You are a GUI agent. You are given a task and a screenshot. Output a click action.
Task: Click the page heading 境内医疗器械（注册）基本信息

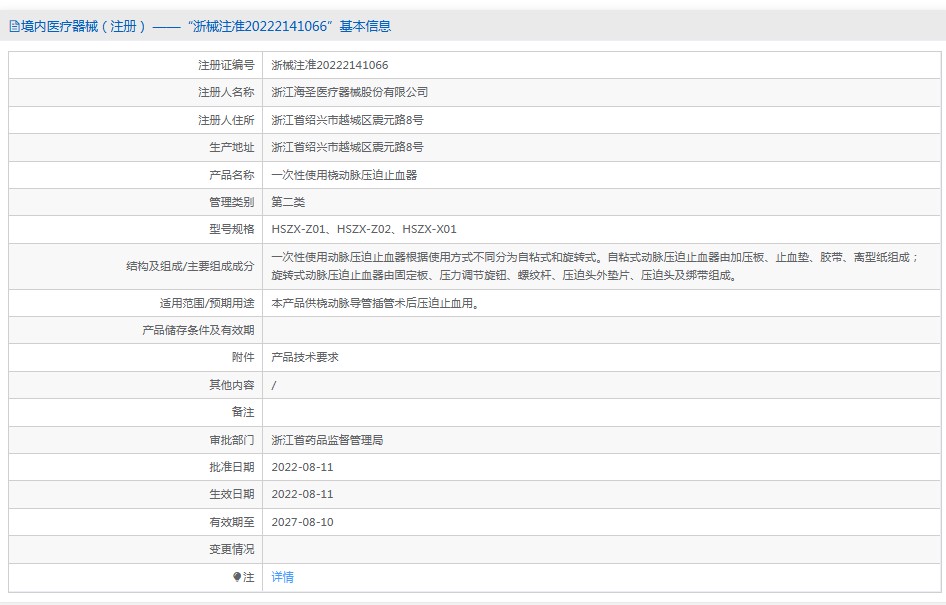pyautogui.click(x=206, y=27)
